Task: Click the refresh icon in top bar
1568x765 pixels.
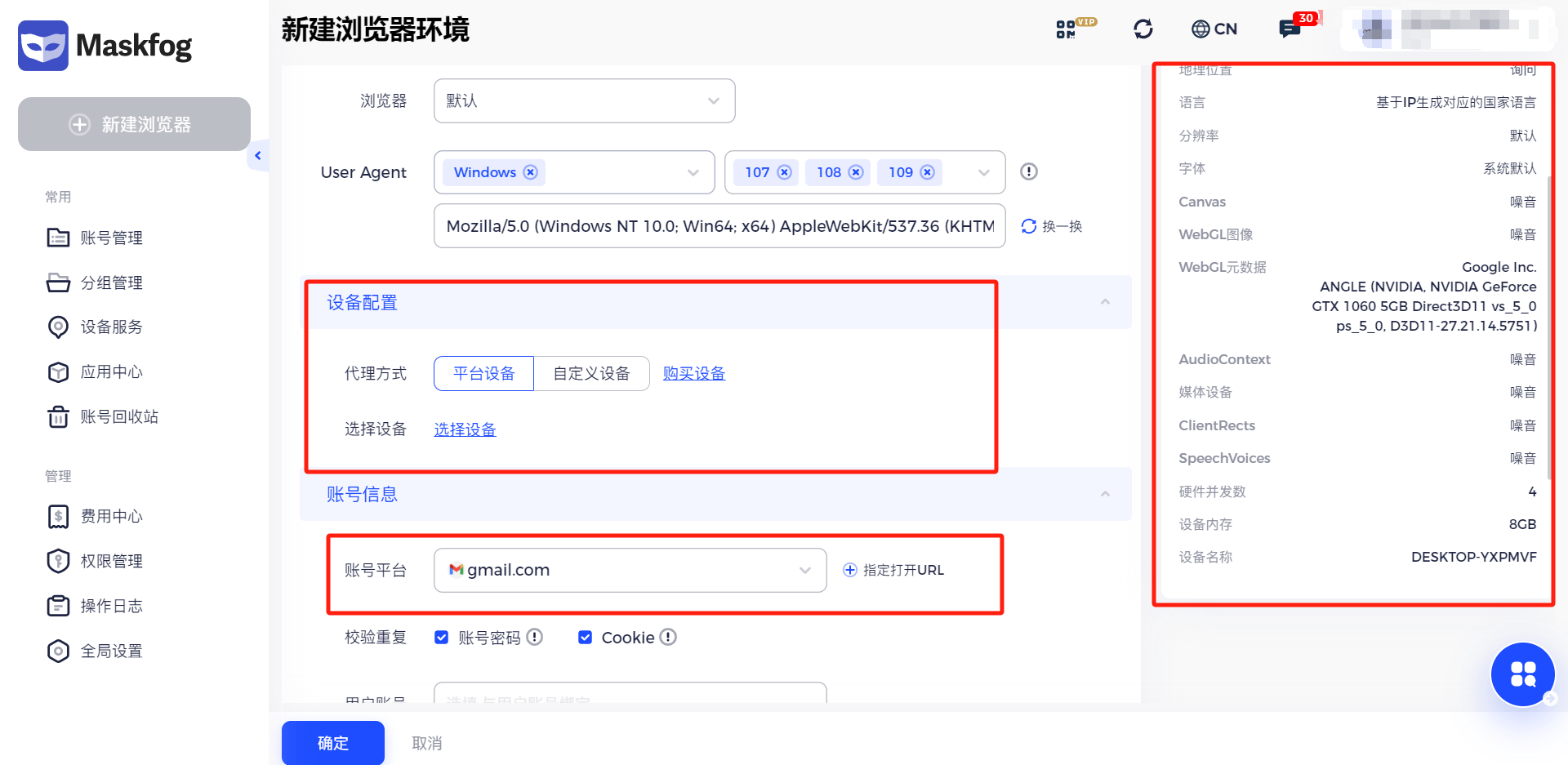Action: click(1143, 29)
